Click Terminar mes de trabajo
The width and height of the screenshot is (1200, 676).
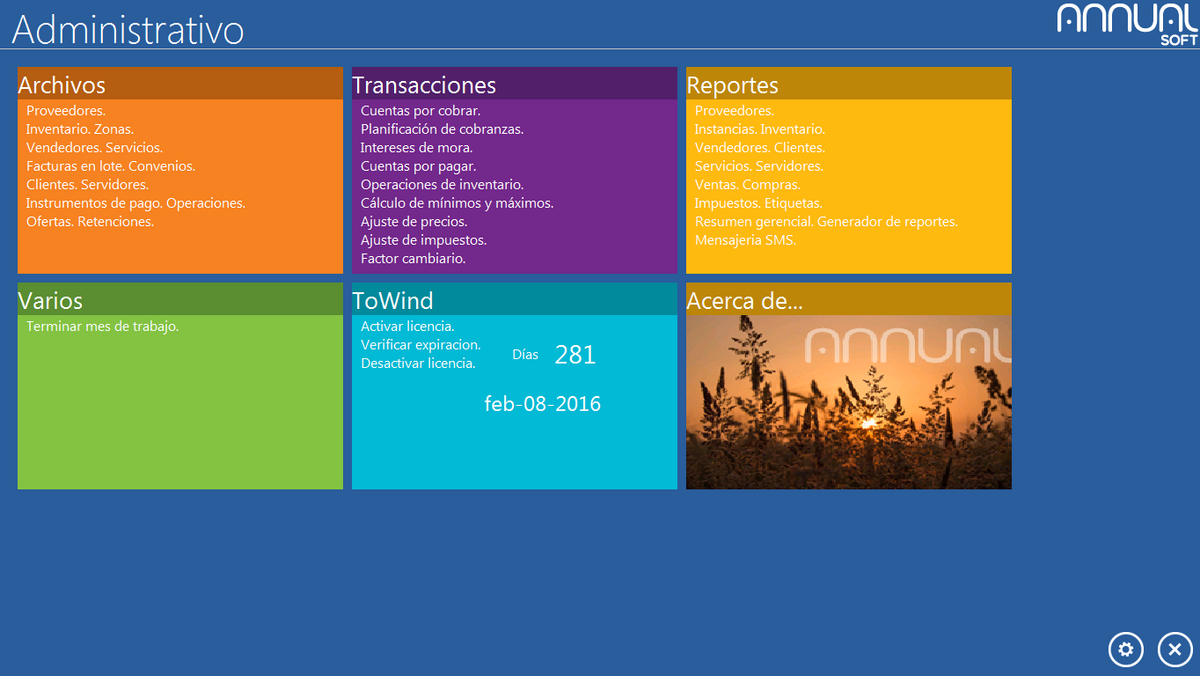(x=103, y=326)
